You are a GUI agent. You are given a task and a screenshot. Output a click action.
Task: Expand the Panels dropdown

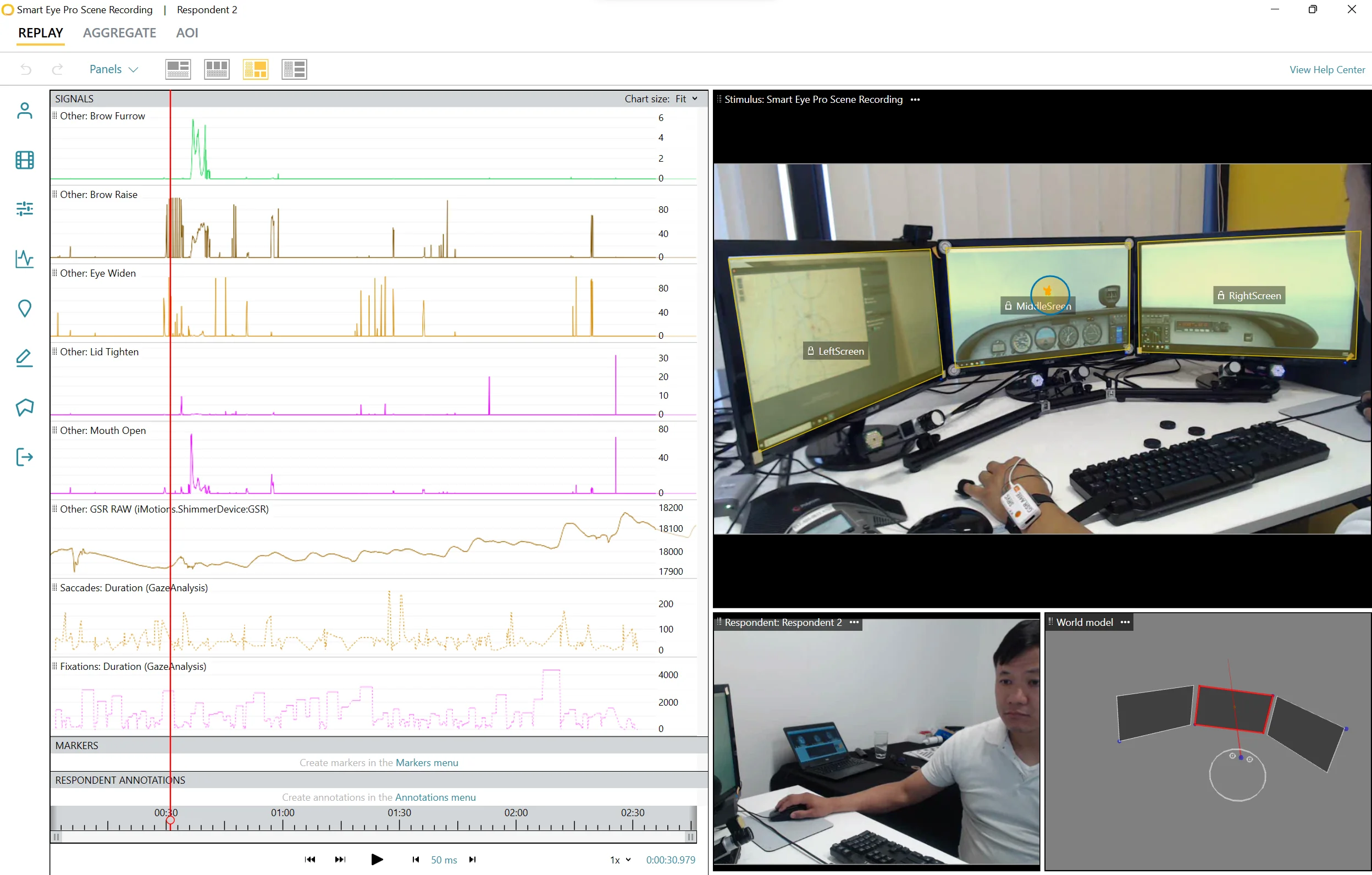point(113,69)
